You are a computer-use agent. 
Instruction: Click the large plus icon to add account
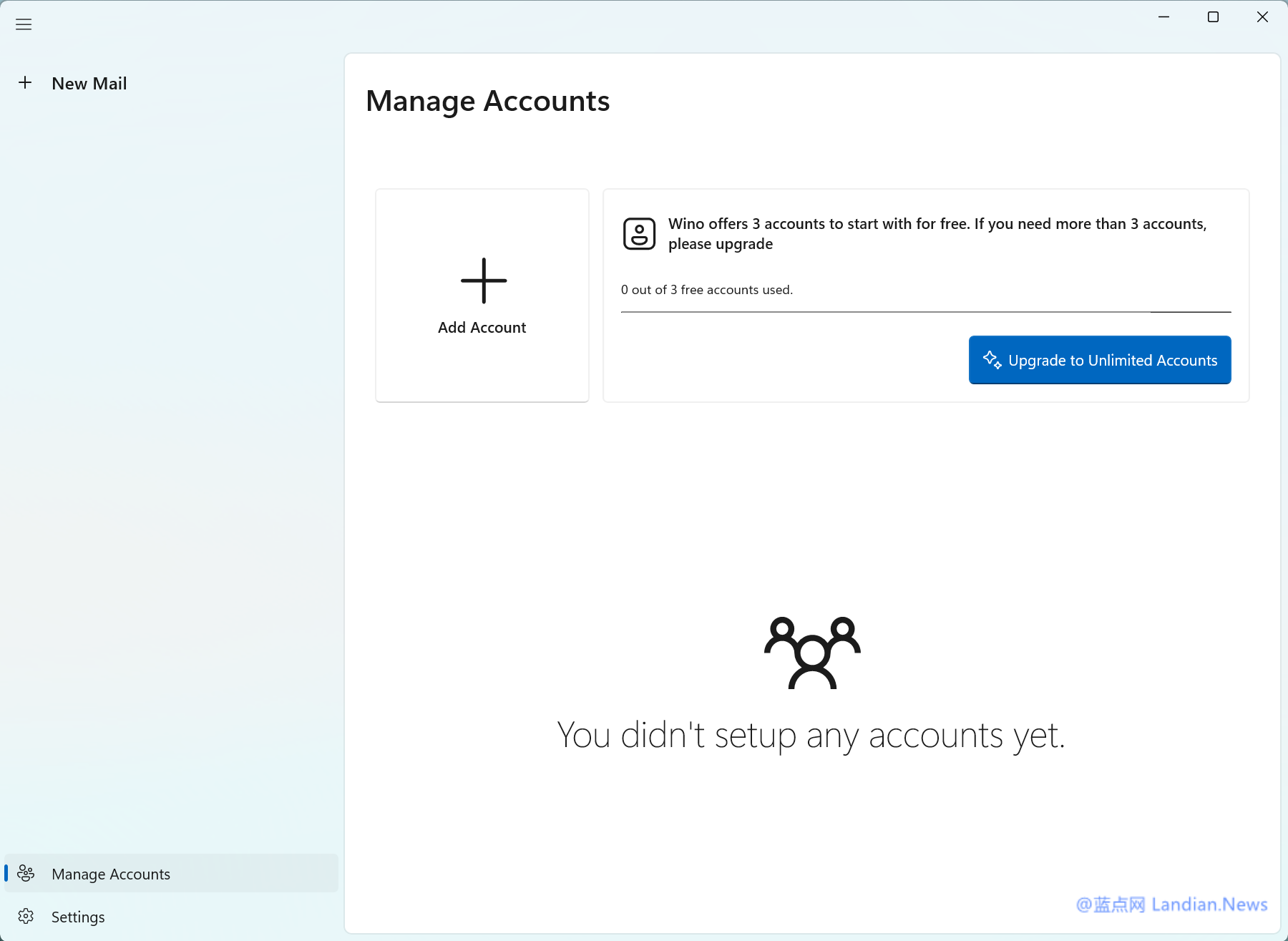point(483,281)
